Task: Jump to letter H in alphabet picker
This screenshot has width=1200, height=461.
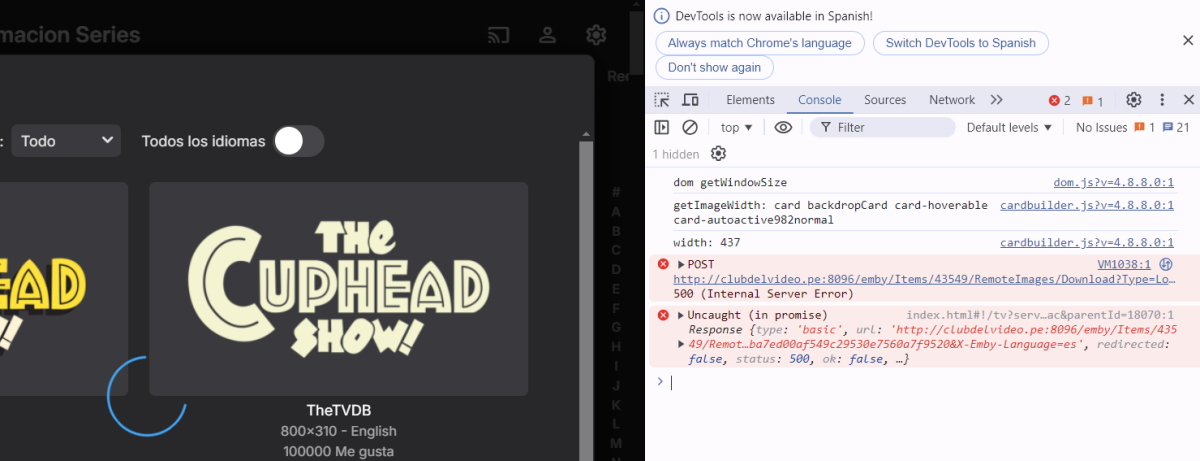Action: [x=616, y=347]
